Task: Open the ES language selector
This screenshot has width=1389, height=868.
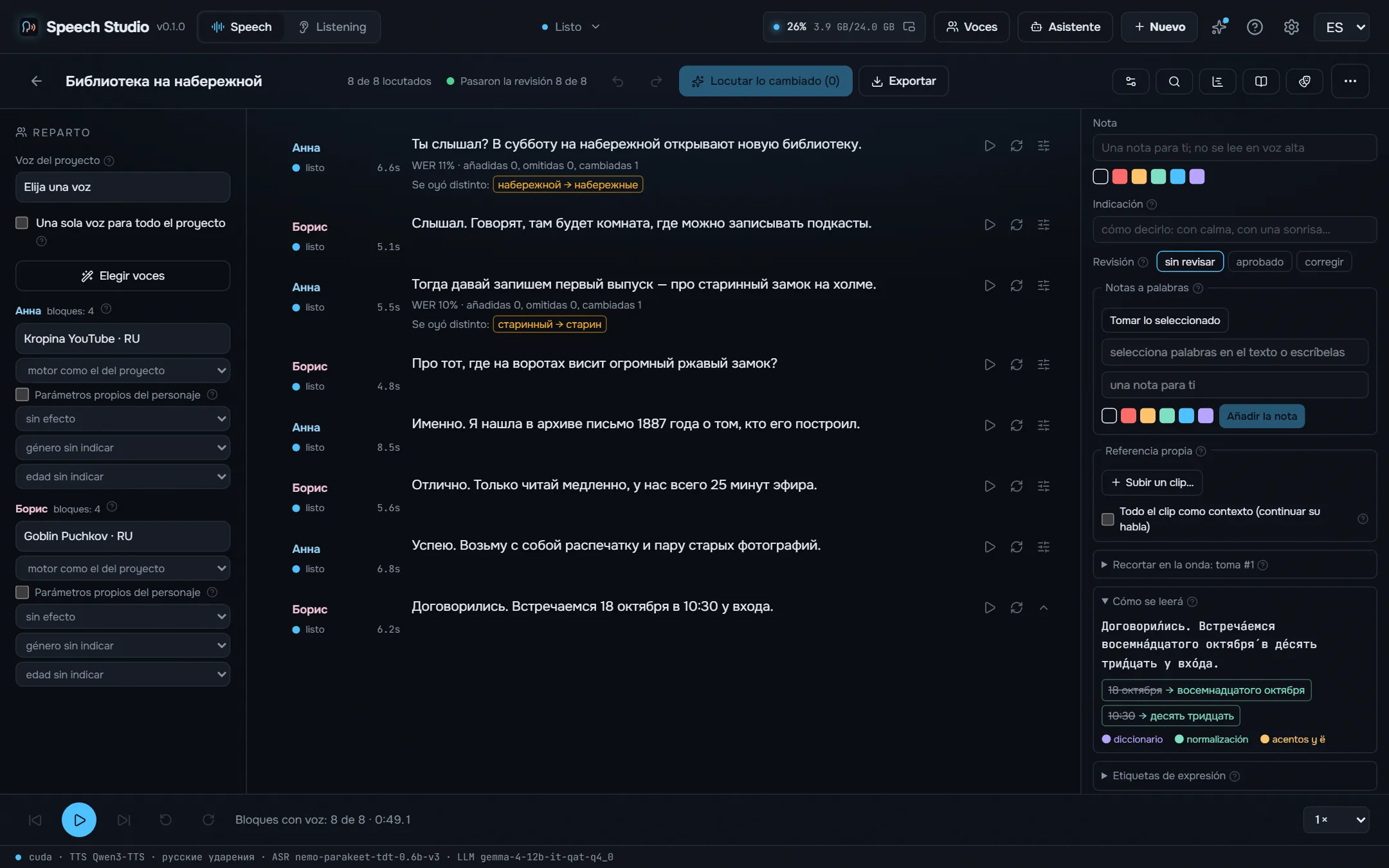Action: [1342, 27]
